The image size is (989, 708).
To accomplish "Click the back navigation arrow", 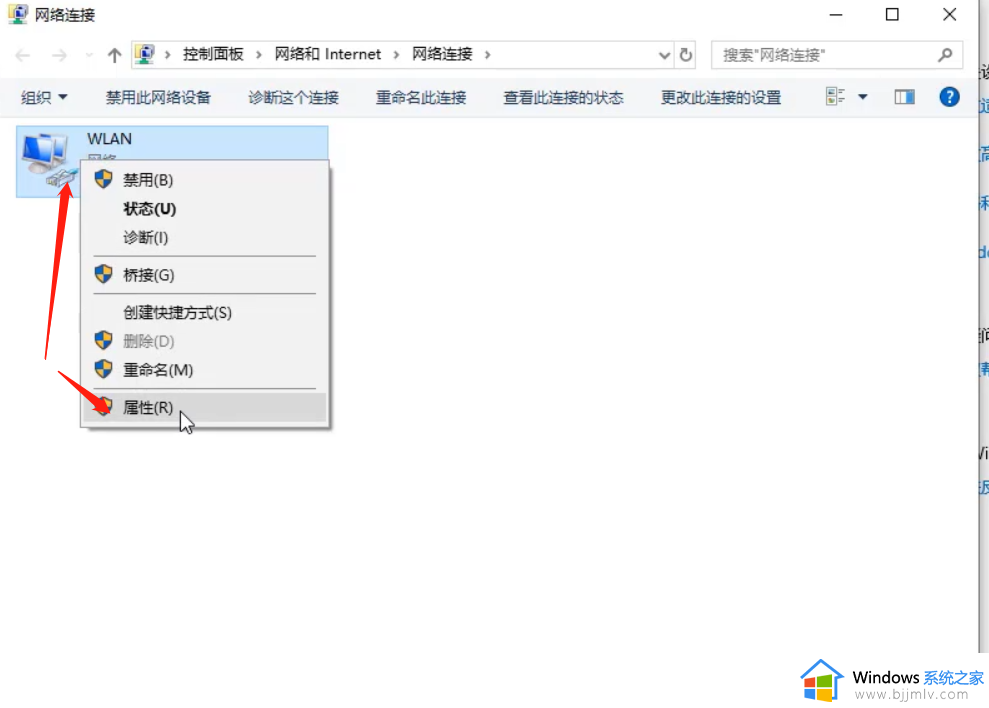I will [x=23, y=56].
